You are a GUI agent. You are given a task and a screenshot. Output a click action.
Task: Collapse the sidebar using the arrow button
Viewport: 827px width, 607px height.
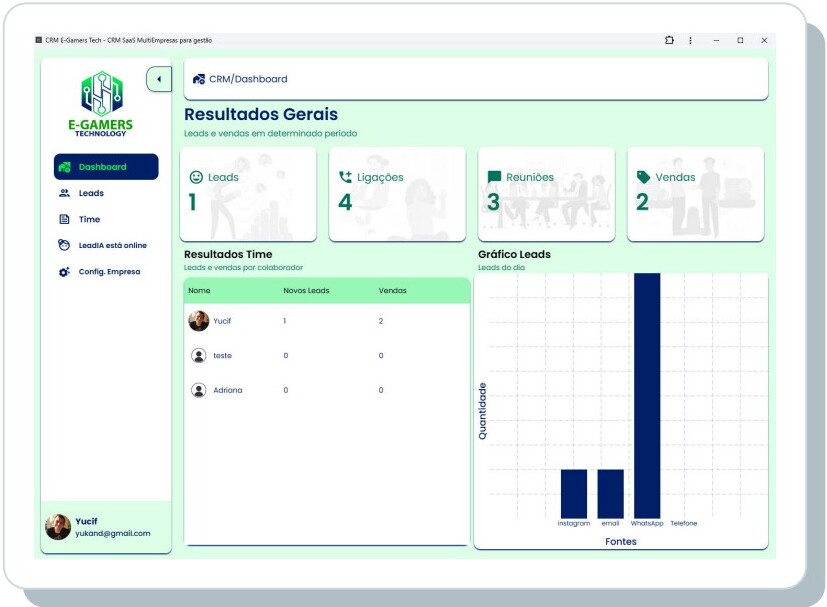(x=157, y=78)
